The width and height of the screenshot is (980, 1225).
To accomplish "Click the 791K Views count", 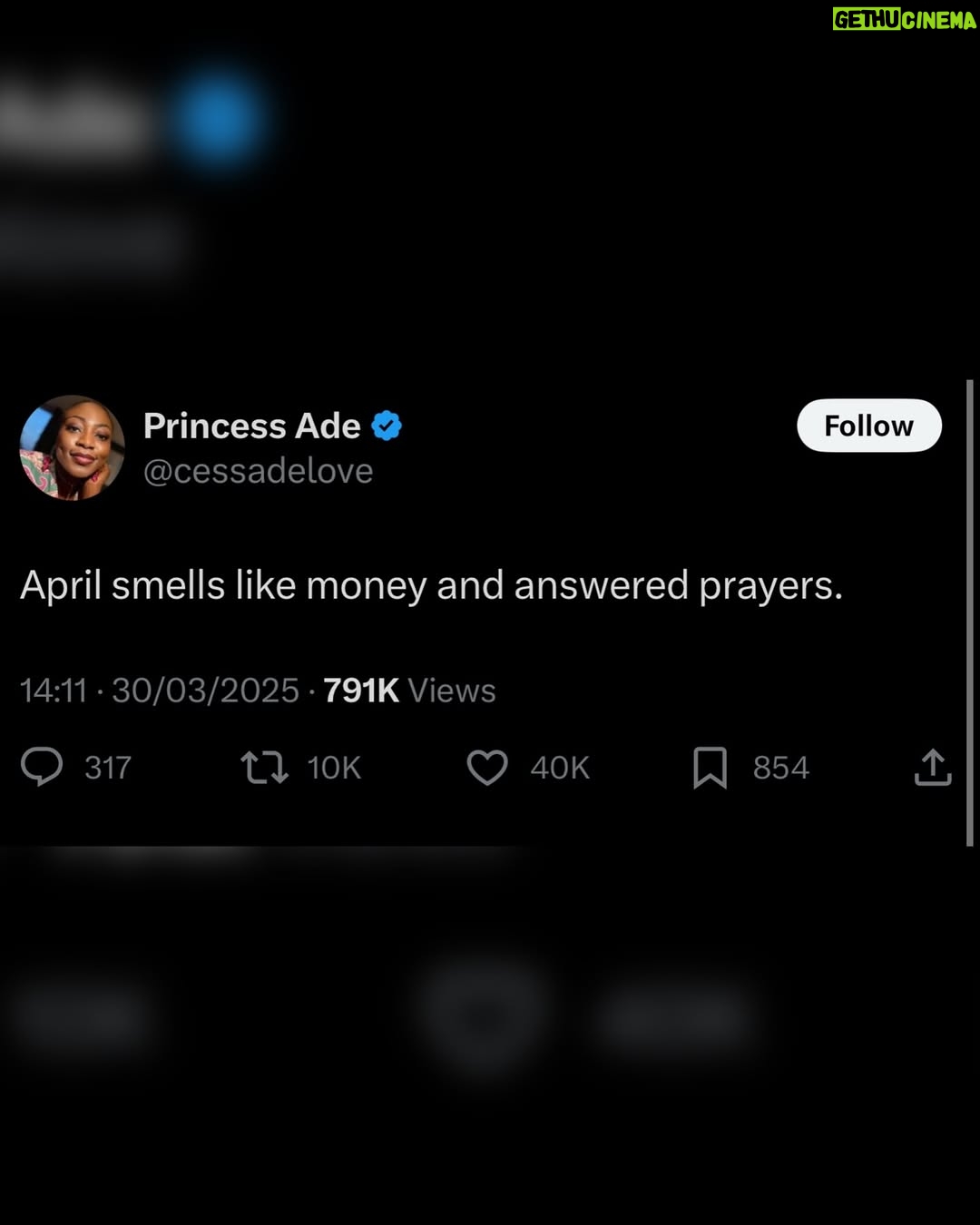I will [x=409, y=691].
